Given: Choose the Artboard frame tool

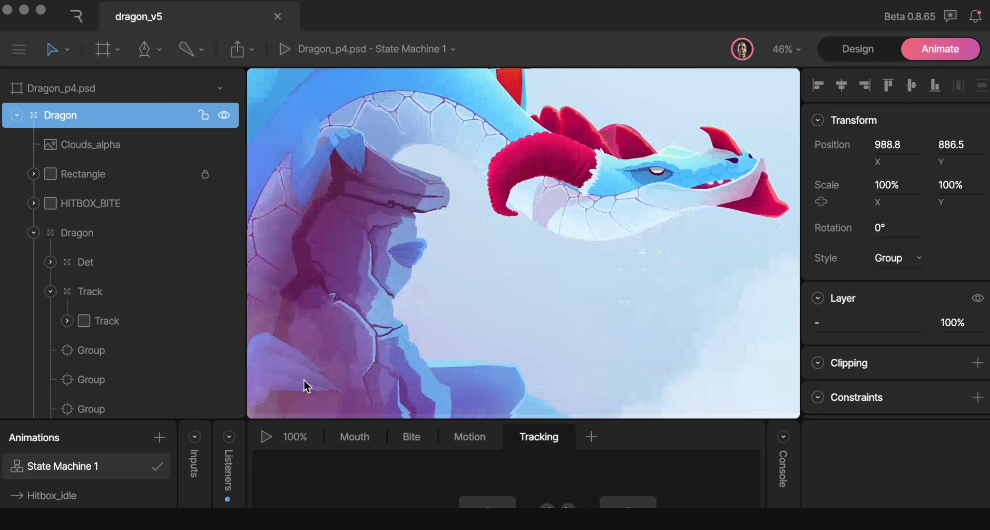Looking at the screenshot, I should click(102, 49).
